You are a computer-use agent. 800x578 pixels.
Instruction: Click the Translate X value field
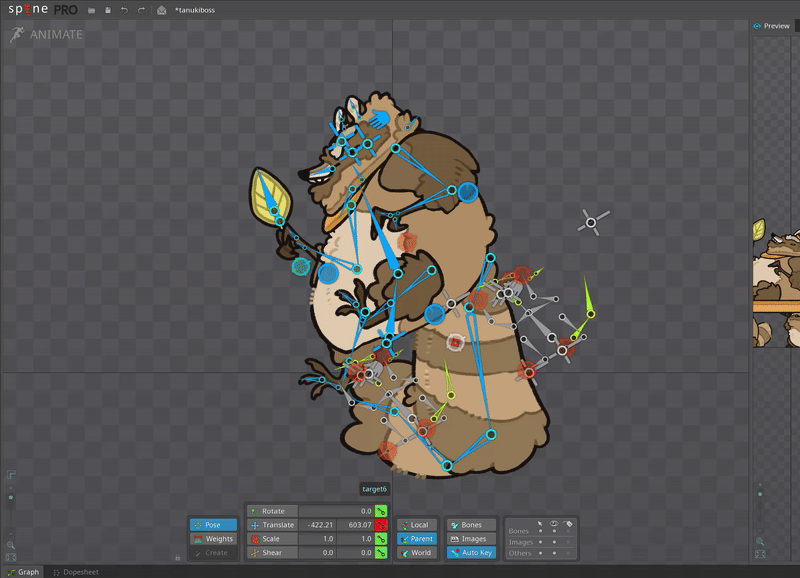coord(317,524)
